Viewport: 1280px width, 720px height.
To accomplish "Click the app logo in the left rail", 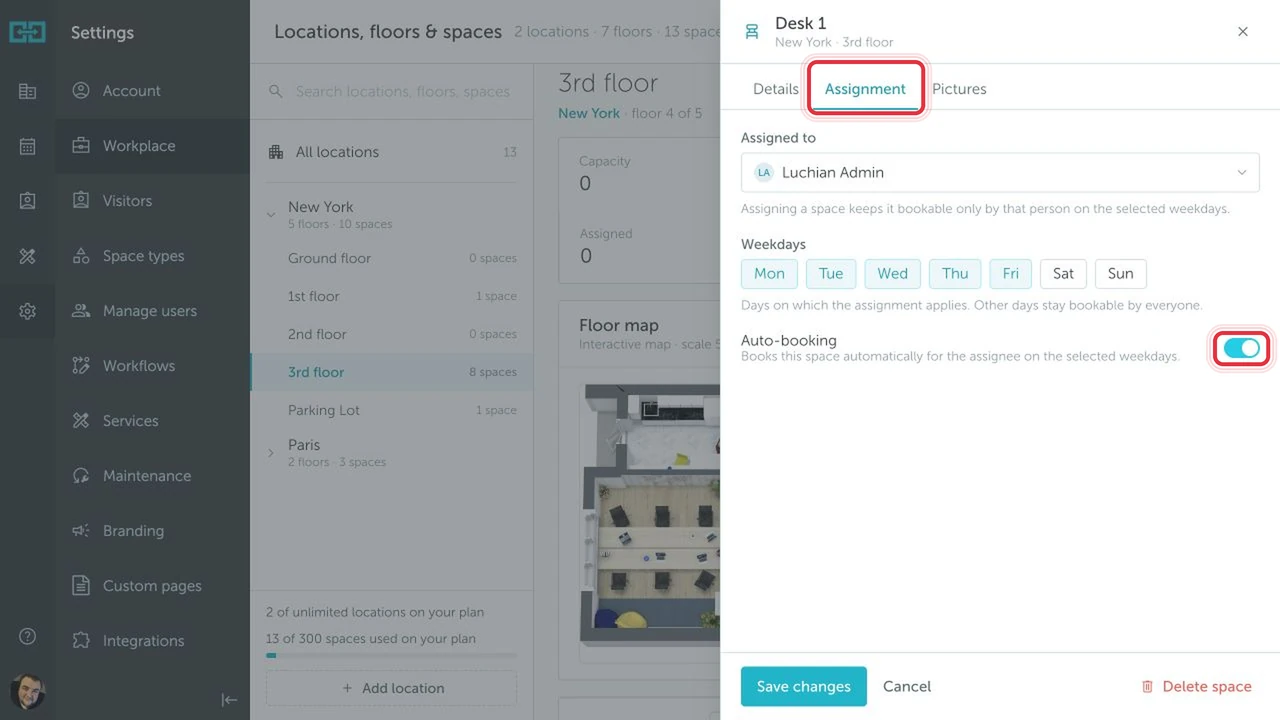I will pyautogui.click(x=27, y=32).
